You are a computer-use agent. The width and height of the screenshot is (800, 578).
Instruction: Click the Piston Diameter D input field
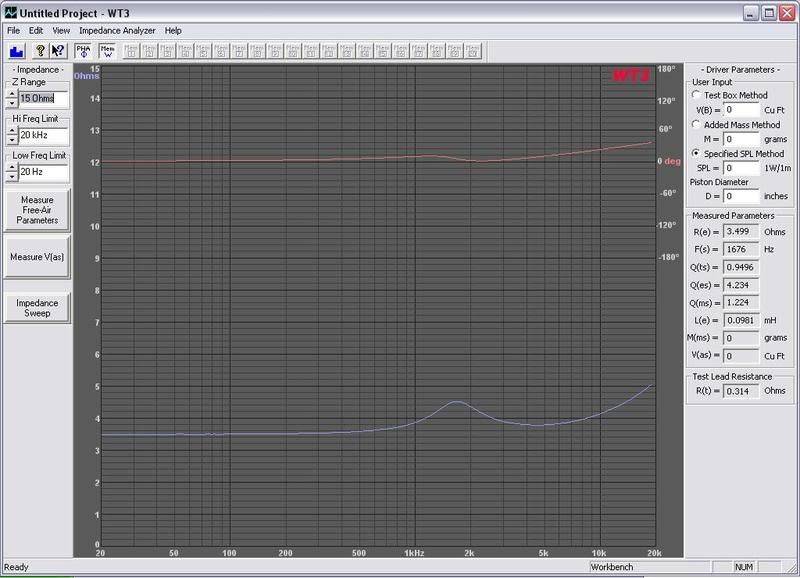click(741, 196)
